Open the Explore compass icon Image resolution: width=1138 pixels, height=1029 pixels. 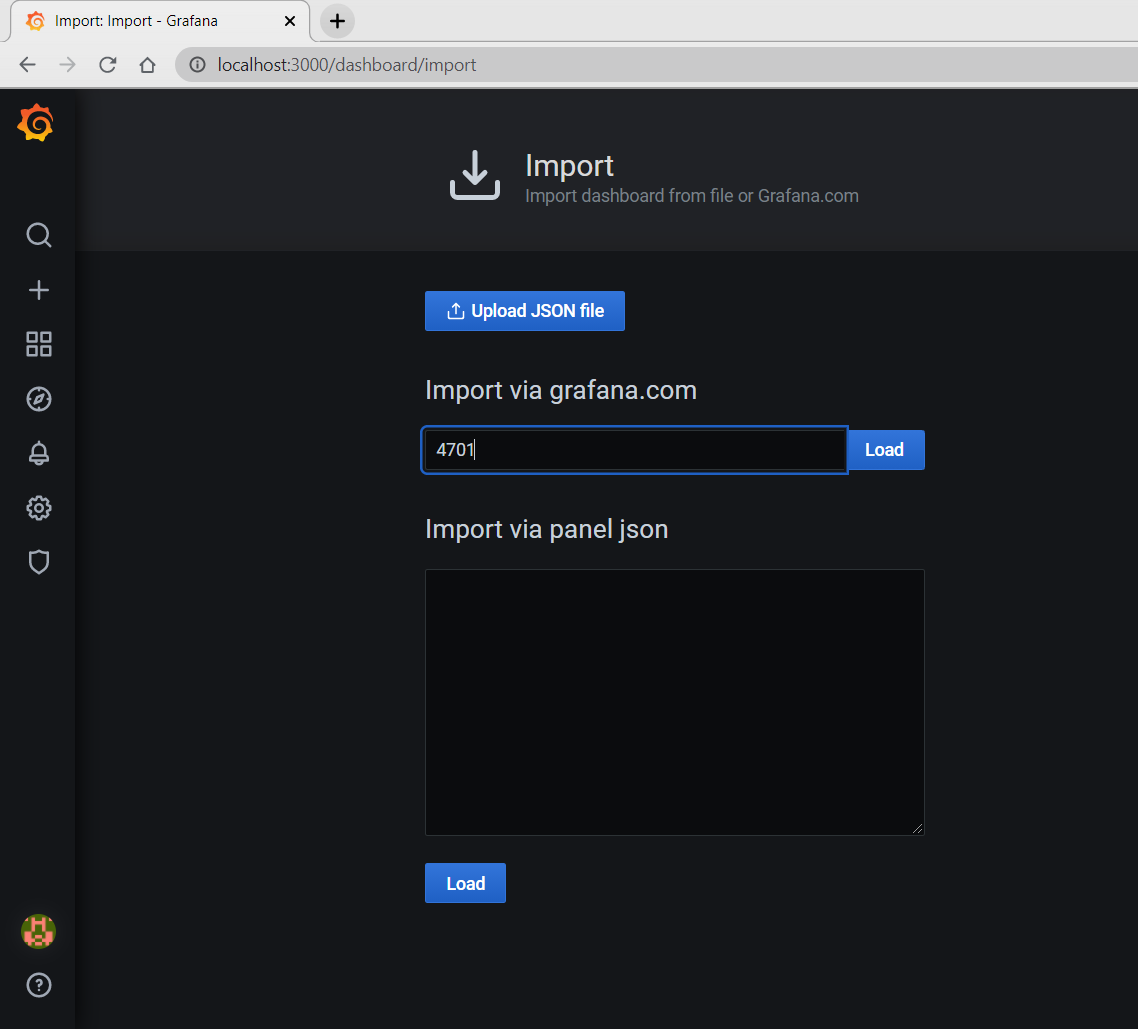coord(38,399)
